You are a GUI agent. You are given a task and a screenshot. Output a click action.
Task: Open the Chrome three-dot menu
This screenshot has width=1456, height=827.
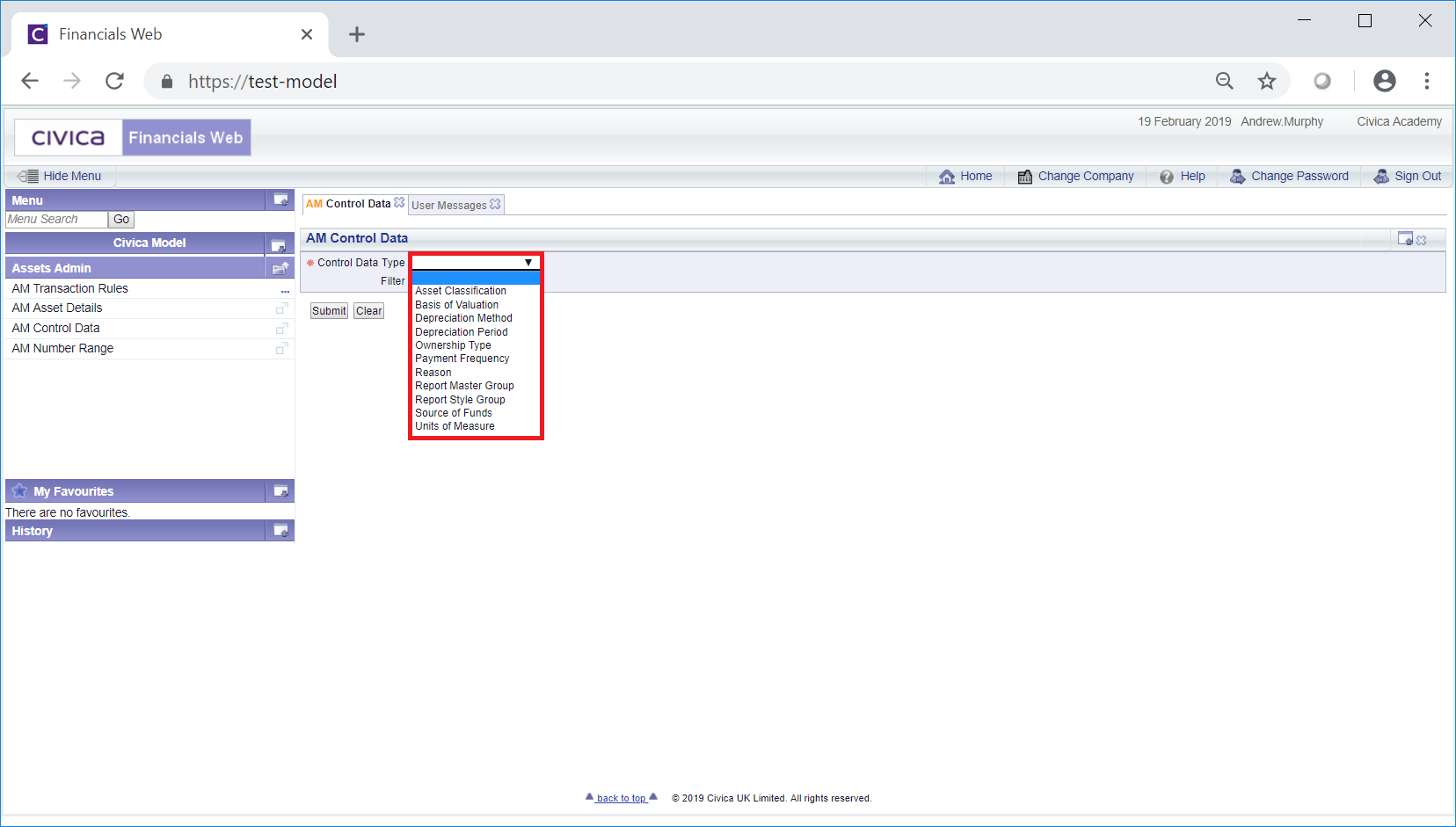tap(1427, 81)
